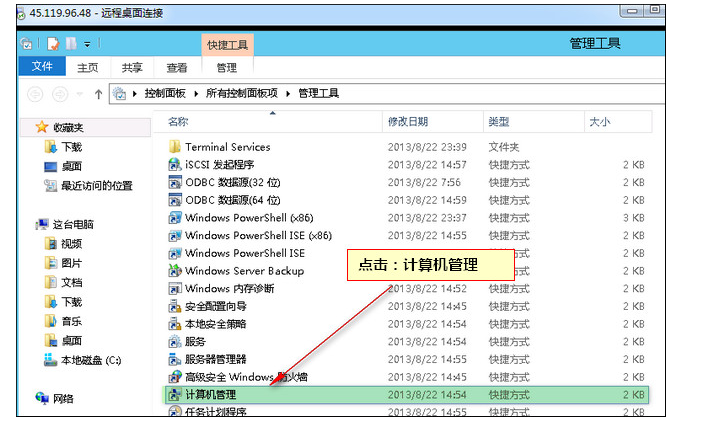Open the 文件 menu tab
Image resolution: width=712 pixels, height=437 pixels.
[42, 67]
